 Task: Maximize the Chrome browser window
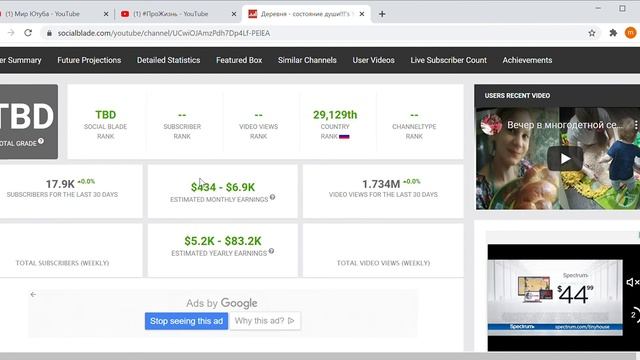(x=622, y=8)
